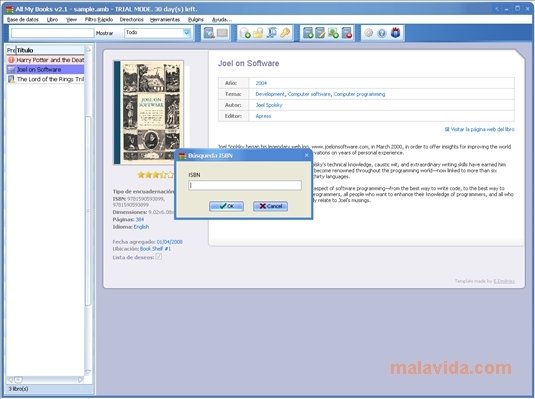The height and width of the screenshot is (399, 535).
Task: Click the green add loan person icon
Action: pos(333,33)
